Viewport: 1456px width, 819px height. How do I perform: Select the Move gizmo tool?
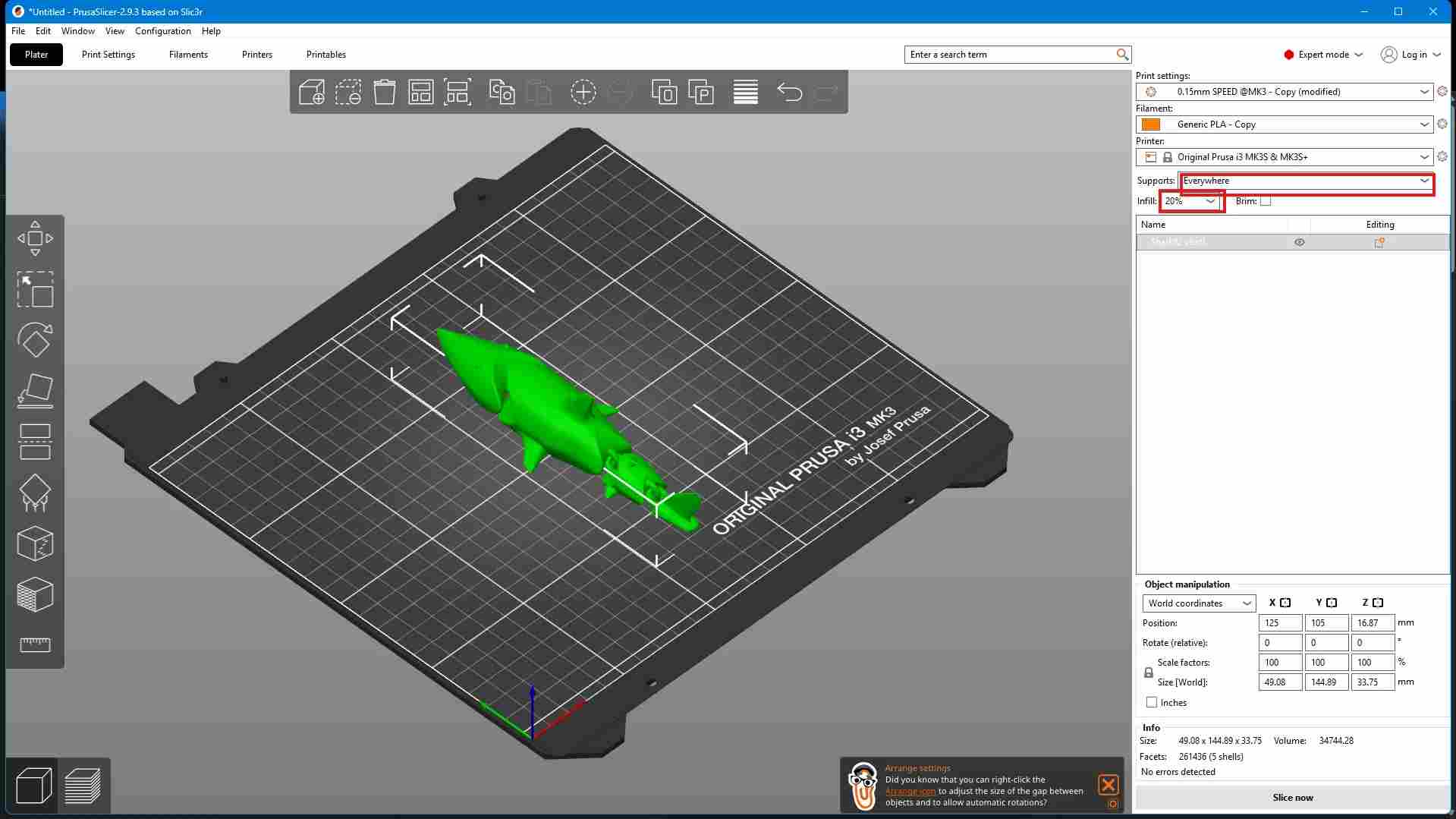35,238
